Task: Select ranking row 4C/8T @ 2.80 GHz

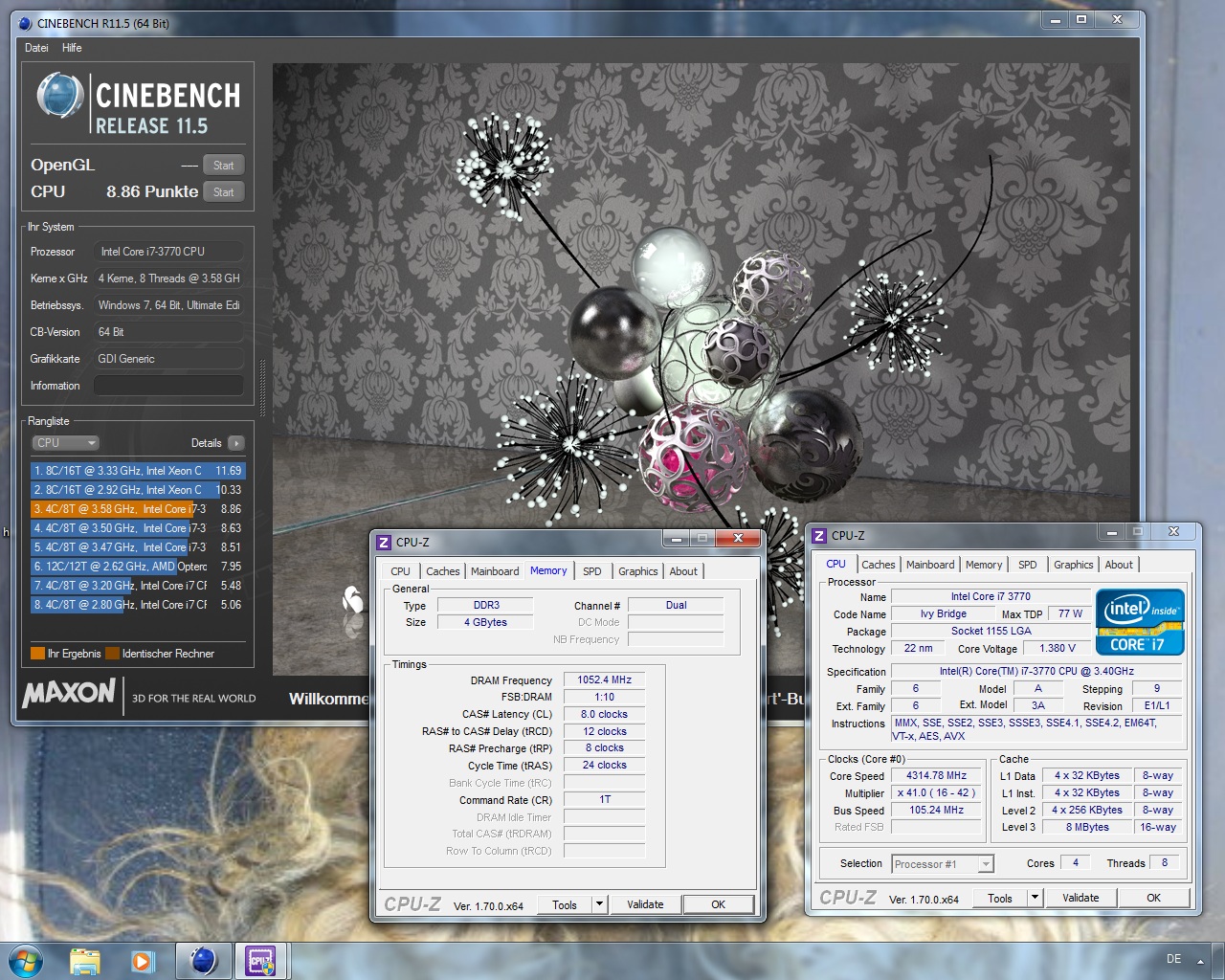Action: [138, 605]
